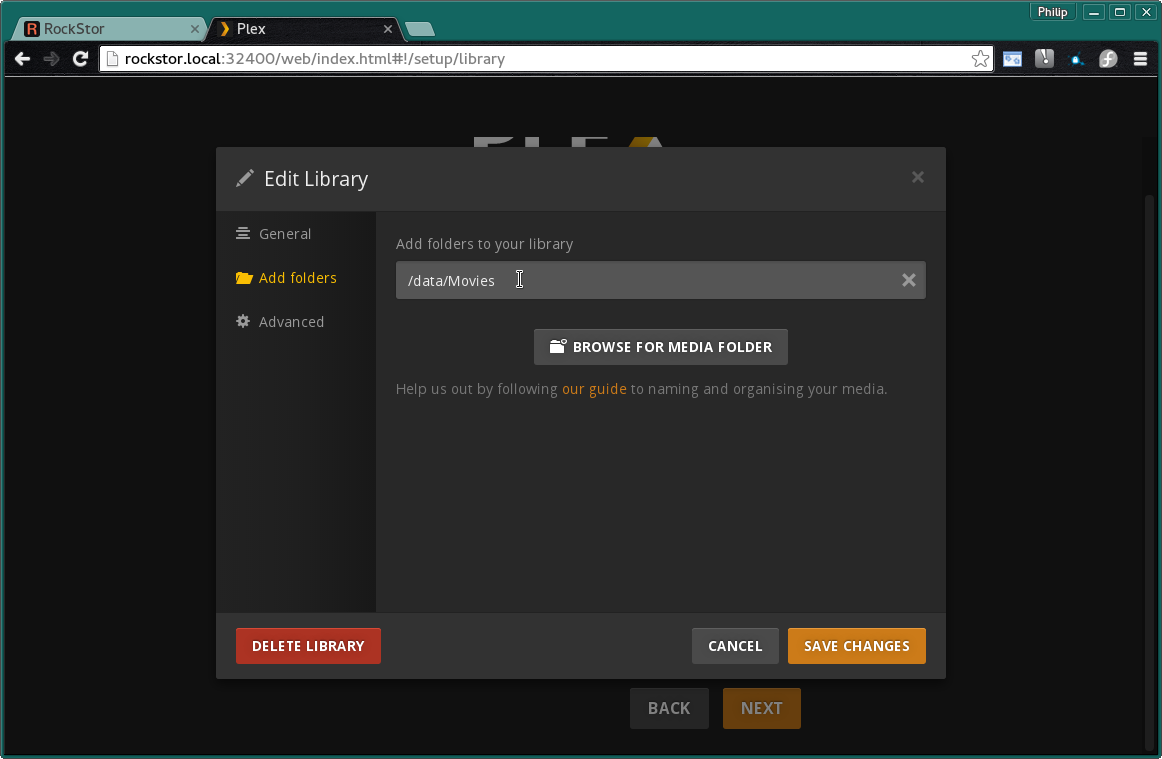
Task: Click the Back button behind the dialog
Action: pyautogui.click(x=669, y=709)
